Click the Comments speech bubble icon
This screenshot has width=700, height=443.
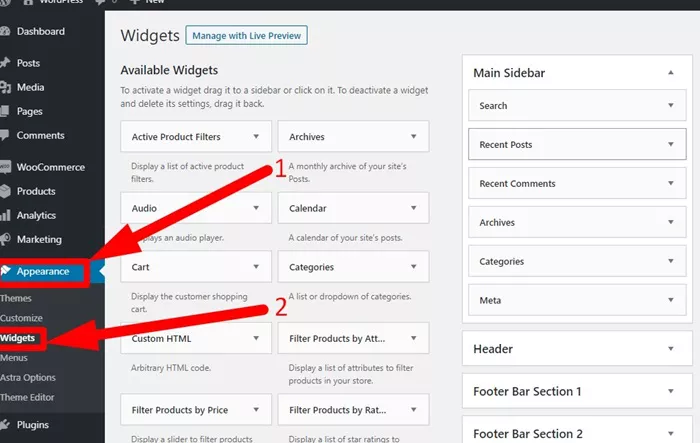(4, 135)
